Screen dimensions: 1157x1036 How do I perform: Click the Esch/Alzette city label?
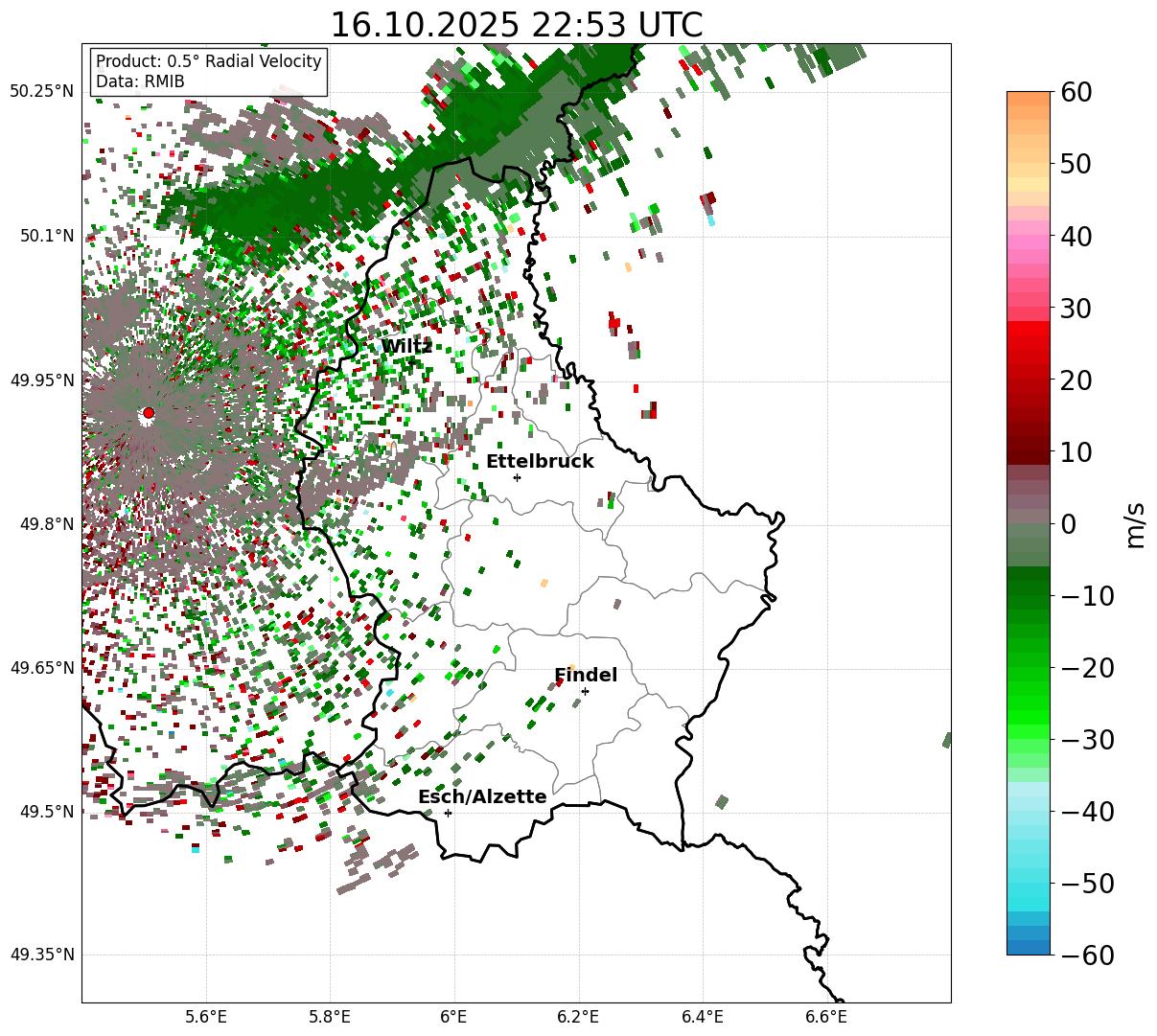point(482,797)
